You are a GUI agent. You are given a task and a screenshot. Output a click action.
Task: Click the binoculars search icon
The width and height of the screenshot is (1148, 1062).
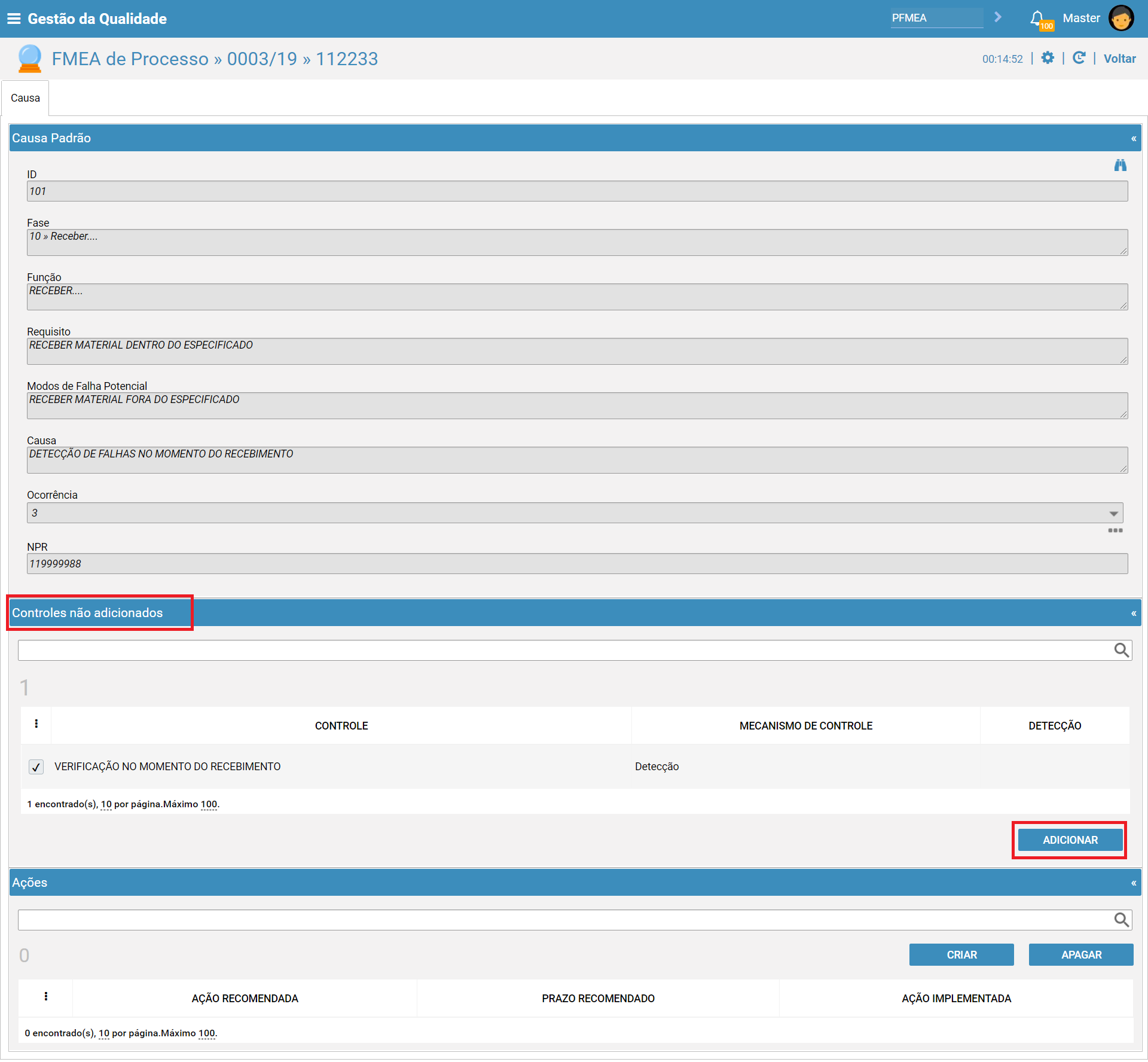pyautogui.click(x=1120, y=165)
